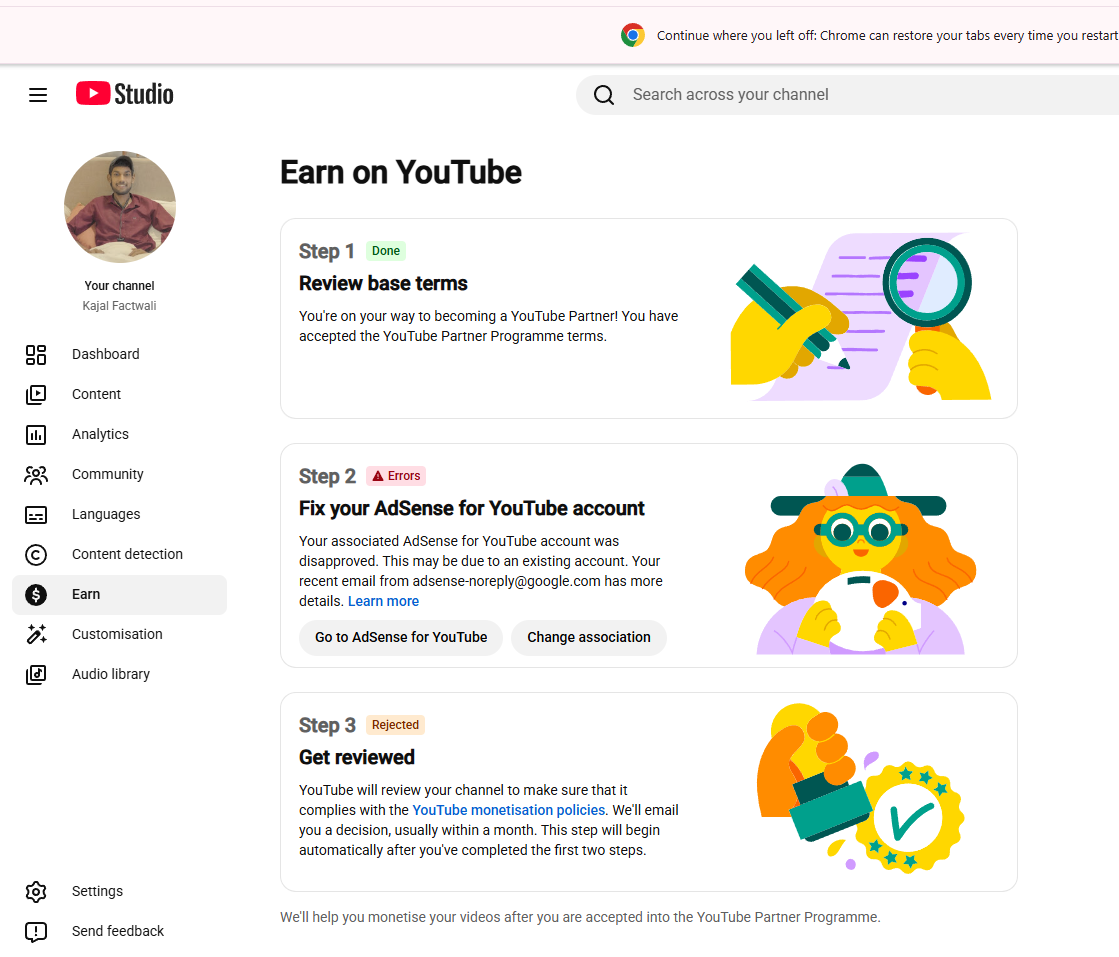
Task: Click the Chrome restore tabs banner text
Action: click(887, 36)
